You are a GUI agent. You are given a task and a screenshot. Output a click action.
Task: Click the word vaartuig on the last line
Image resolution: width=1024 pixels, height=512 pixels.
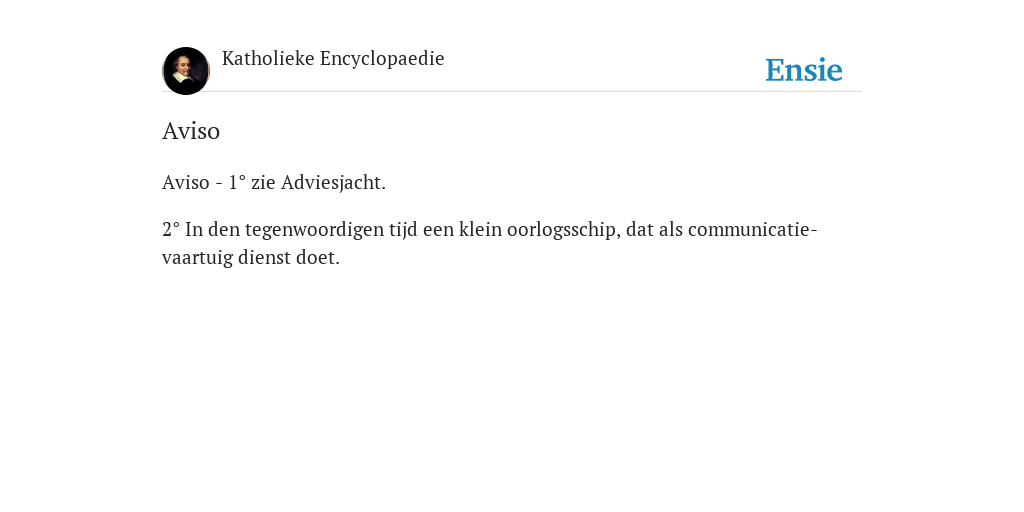click(x=197, y=257)
